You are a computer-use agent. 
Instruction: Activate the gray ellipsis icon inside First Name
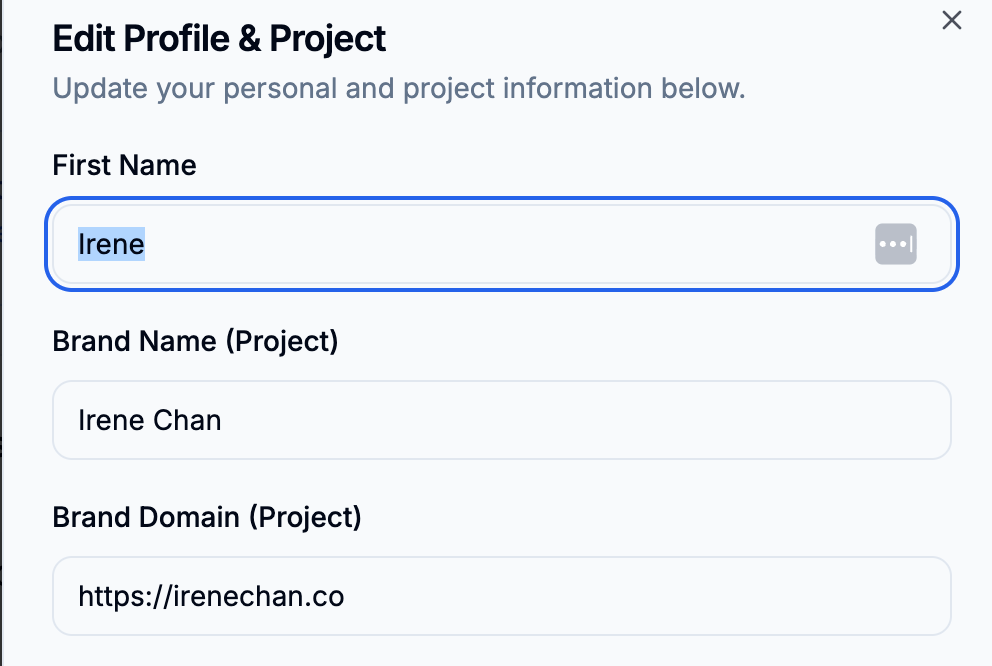click(x=896, y=244)
